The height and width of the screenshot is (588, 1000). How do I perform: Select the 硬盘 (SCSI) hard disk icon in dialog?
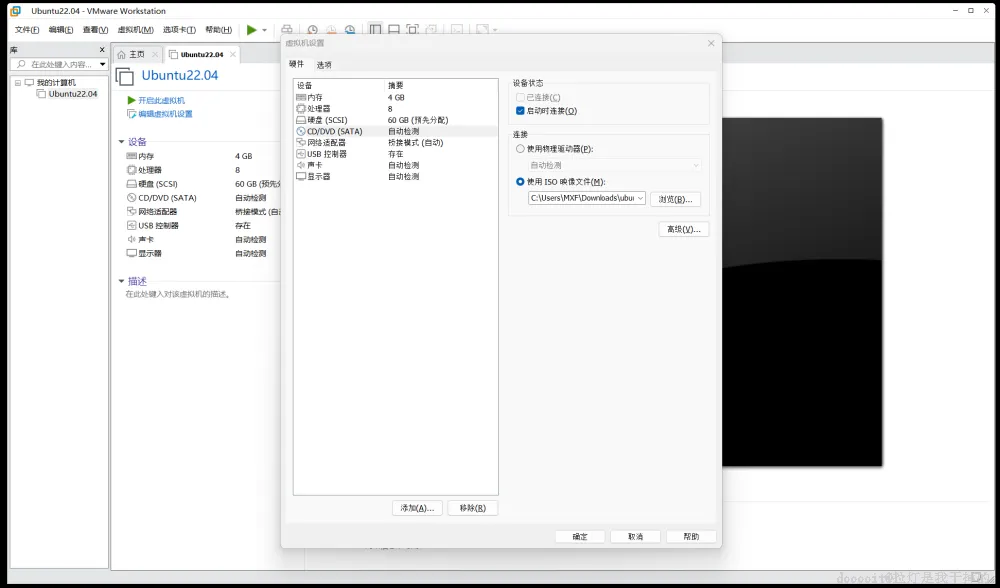coord(301,120)
